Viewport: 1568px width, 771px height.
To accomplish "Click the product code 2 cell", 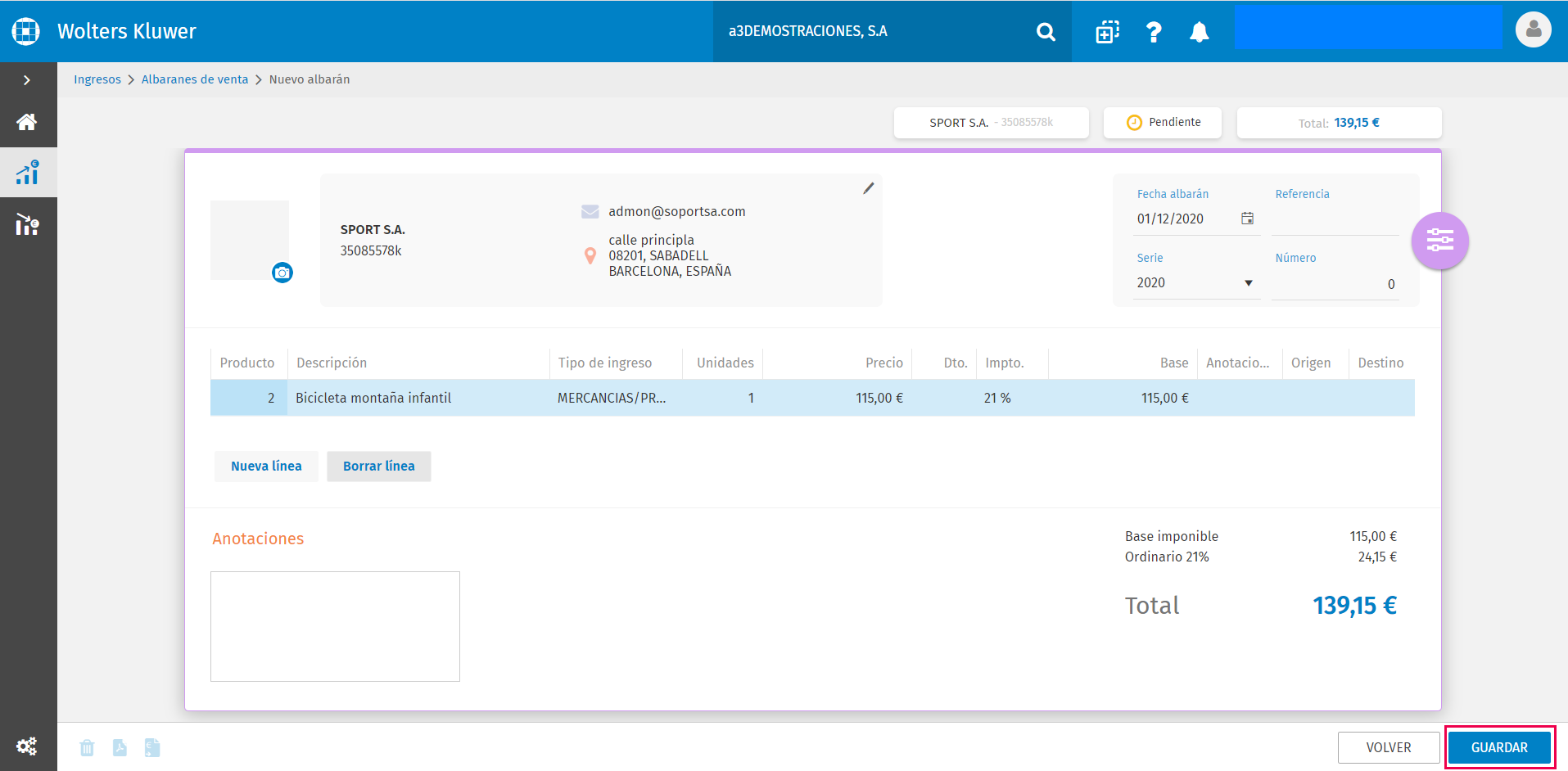I will tap(249, 398).
